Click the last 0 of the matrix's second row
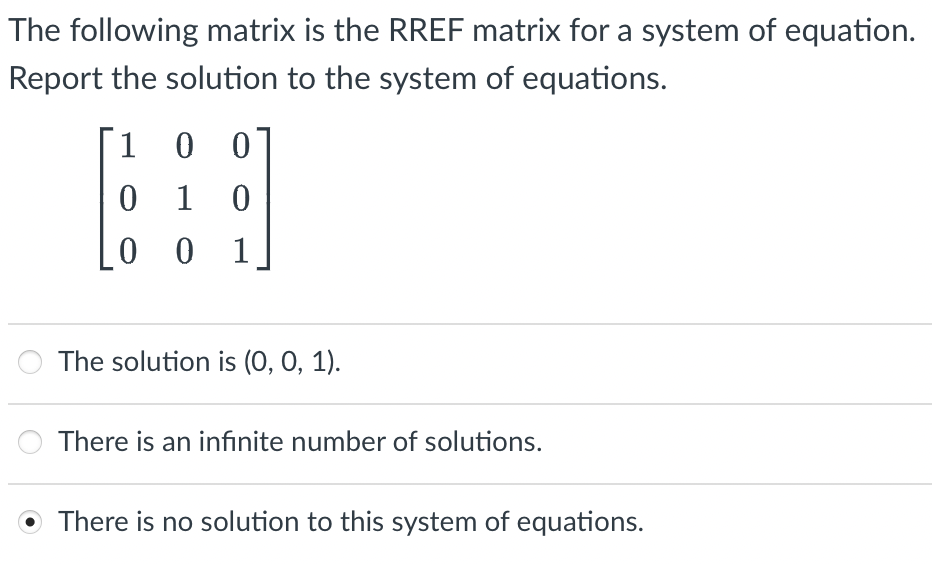Screen dimensions: 932x564 point(240,198)
